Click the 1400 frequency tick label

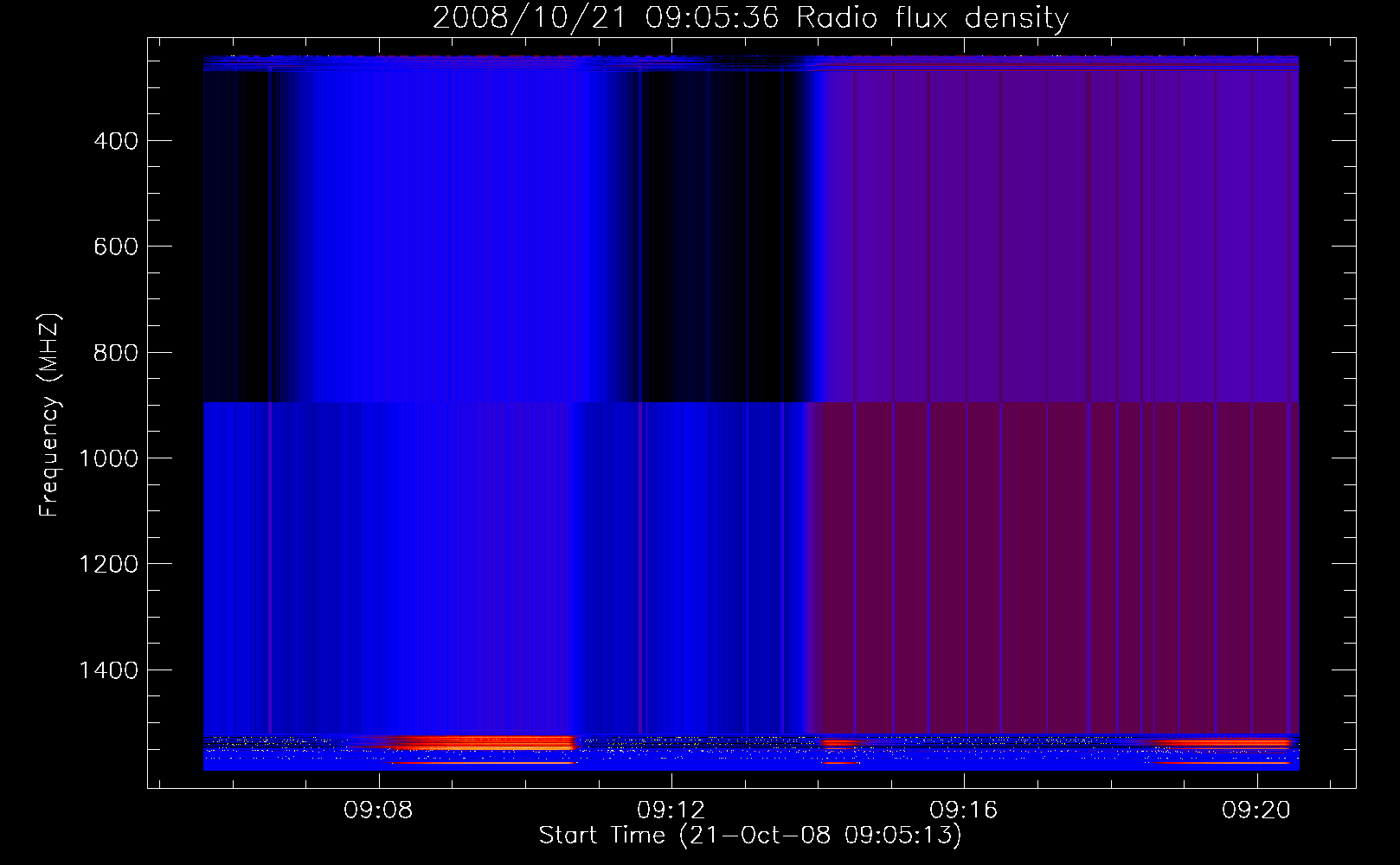(108, 670)
